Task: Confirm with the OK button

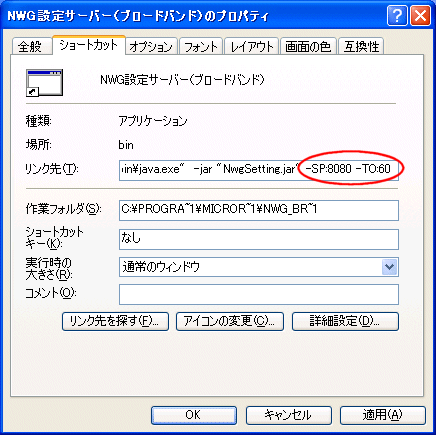Action: click(x=194, y=415)
